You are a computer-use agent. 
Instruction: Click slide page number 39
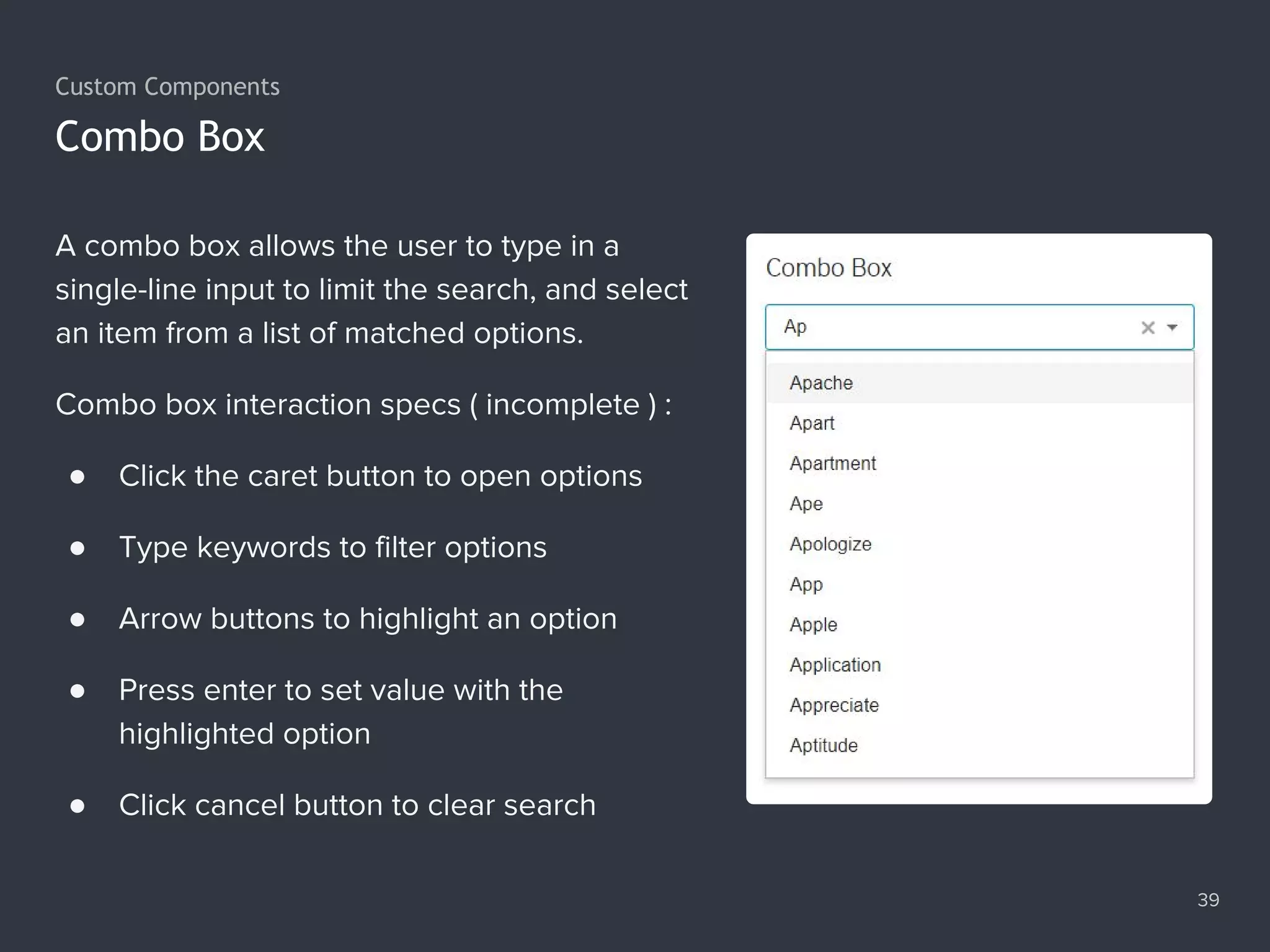click(x=1208, y=900)
